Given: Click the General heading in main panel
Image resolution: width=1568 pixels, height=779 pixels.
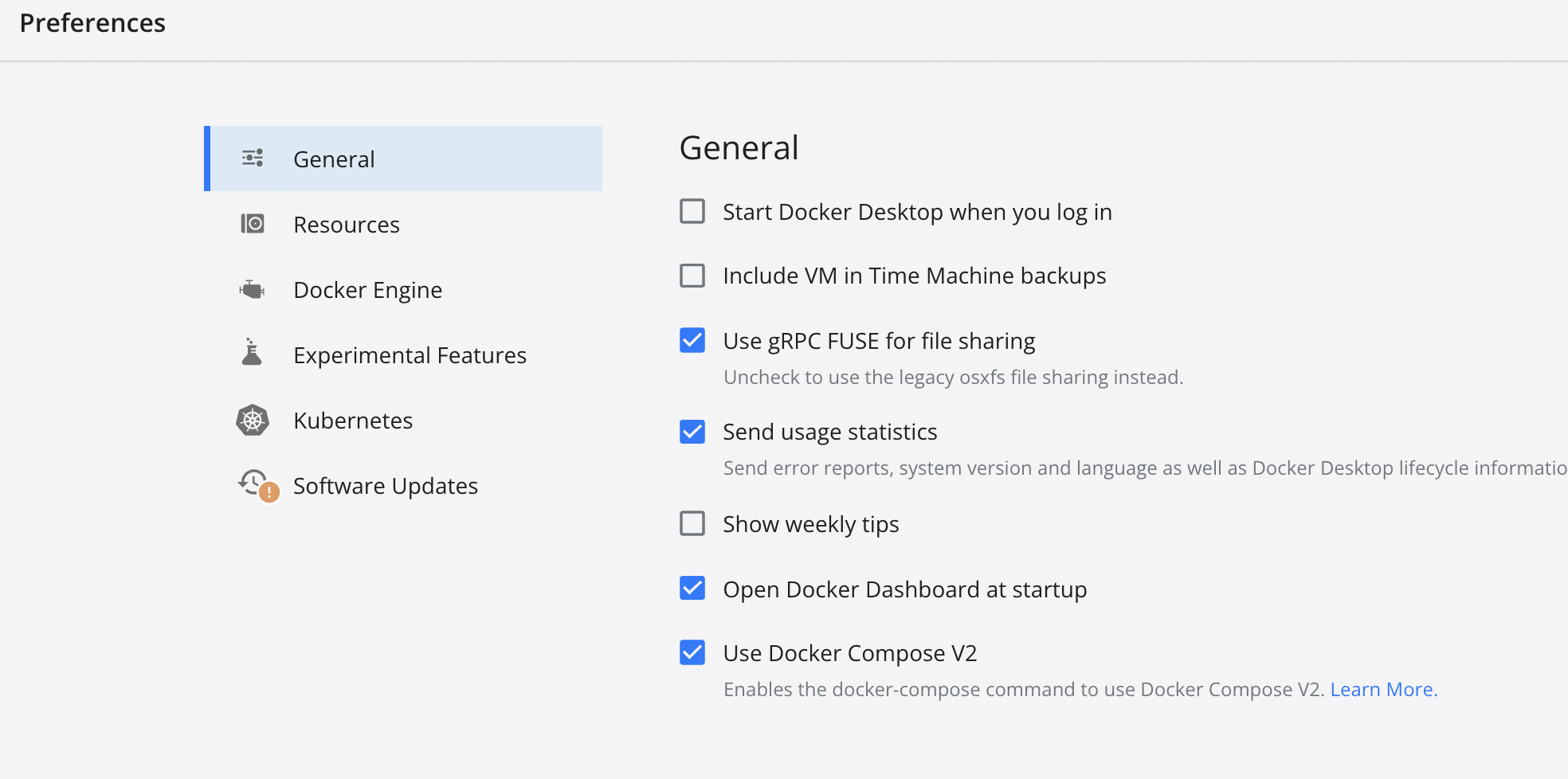Looking at the screenshot, I should point(739,147).
